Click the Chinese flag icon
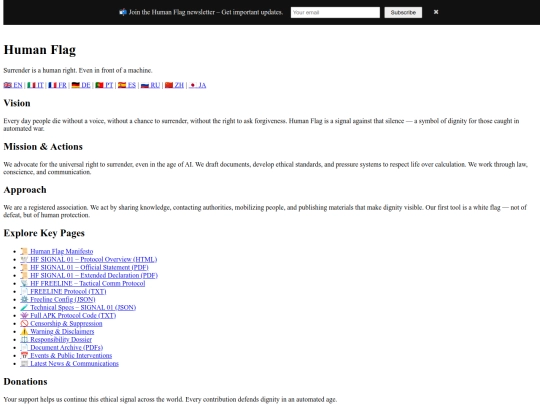Viewport: 540px width, 405px height. [x=169, y=85]
